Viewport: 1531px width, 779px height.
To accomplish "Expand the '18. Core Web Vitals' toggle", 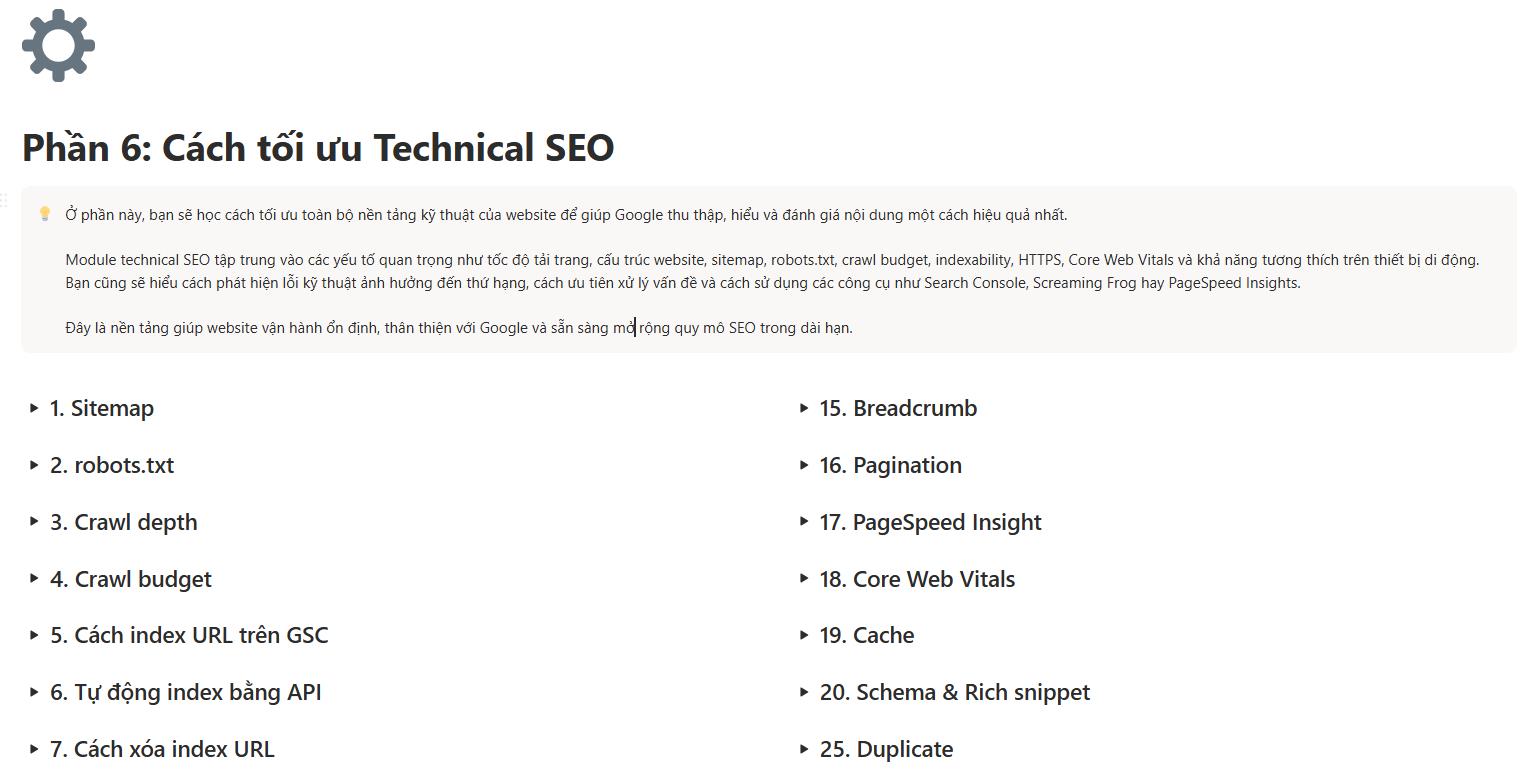I will [x=803, y=579].
